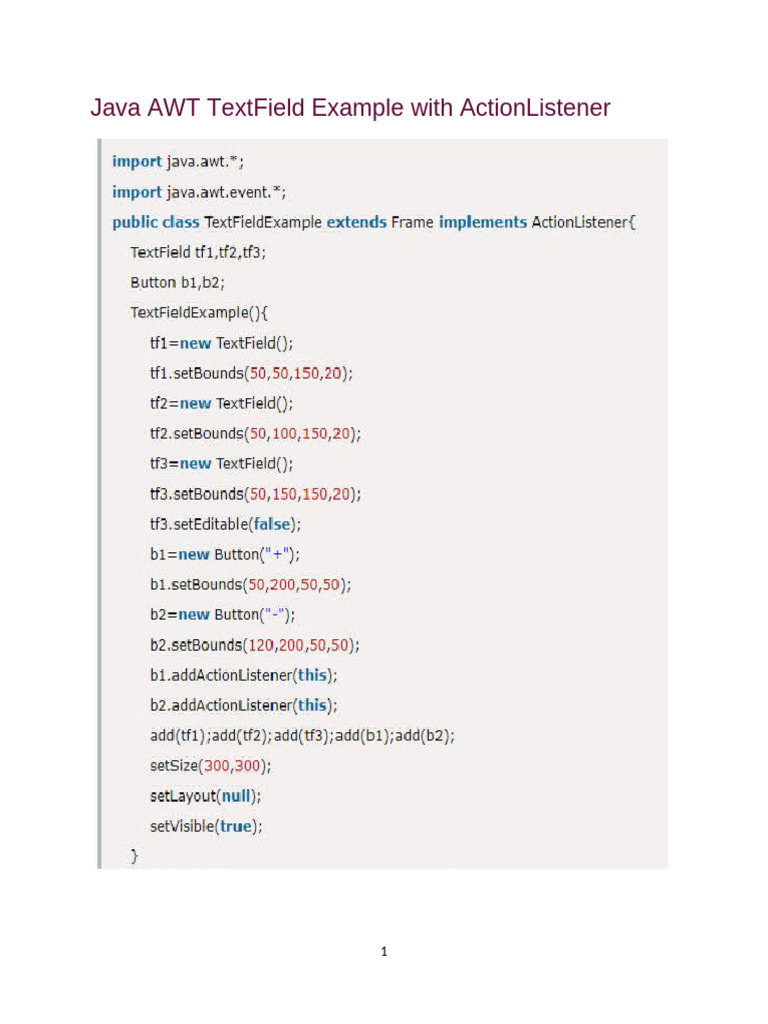Click the b1.addActionListener(this) line
This screenshot has width=768, height=1024.
(x=244, y=675)
